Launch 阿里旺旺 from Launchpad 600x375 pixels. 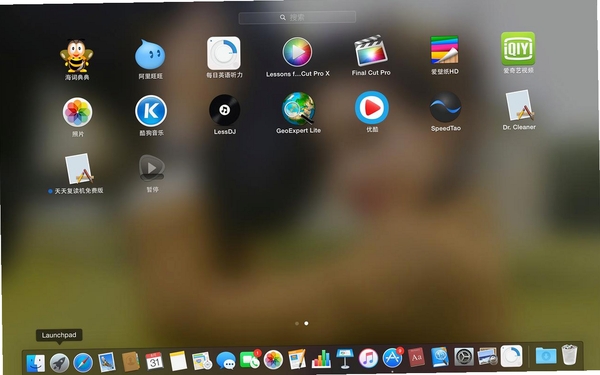(x=150, y=54)
